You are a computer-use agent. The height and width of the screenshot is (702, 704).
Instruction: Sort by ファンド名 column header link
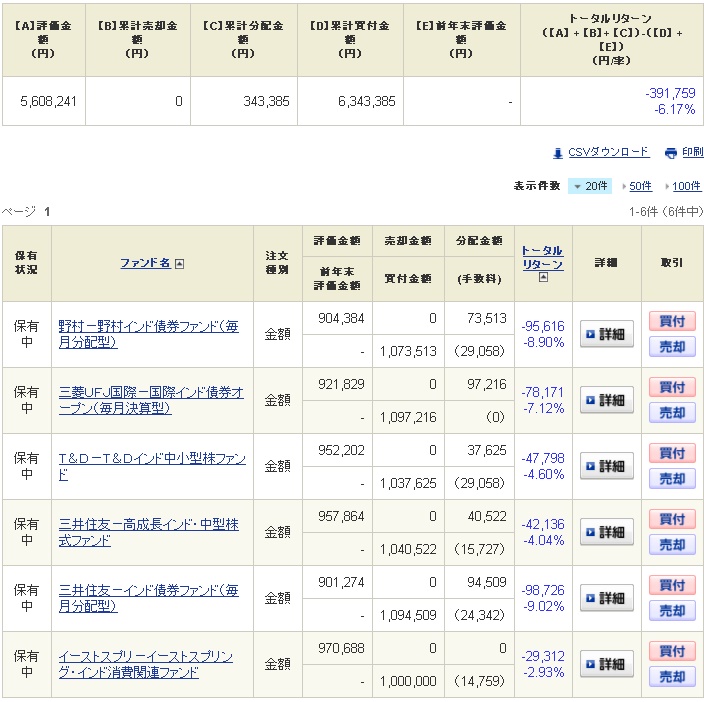point(145,263)
